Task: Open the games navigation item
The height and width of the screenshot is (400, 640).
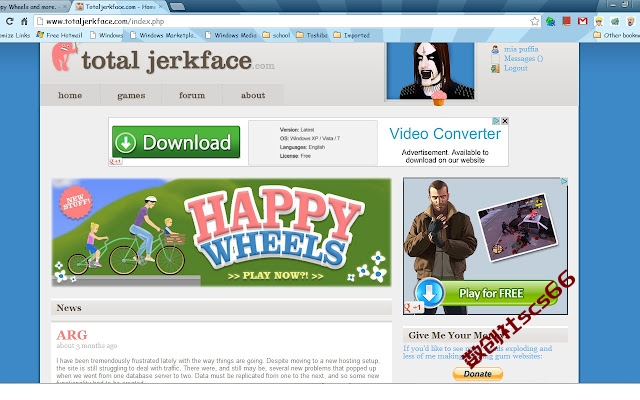Action: click(131, 95)
